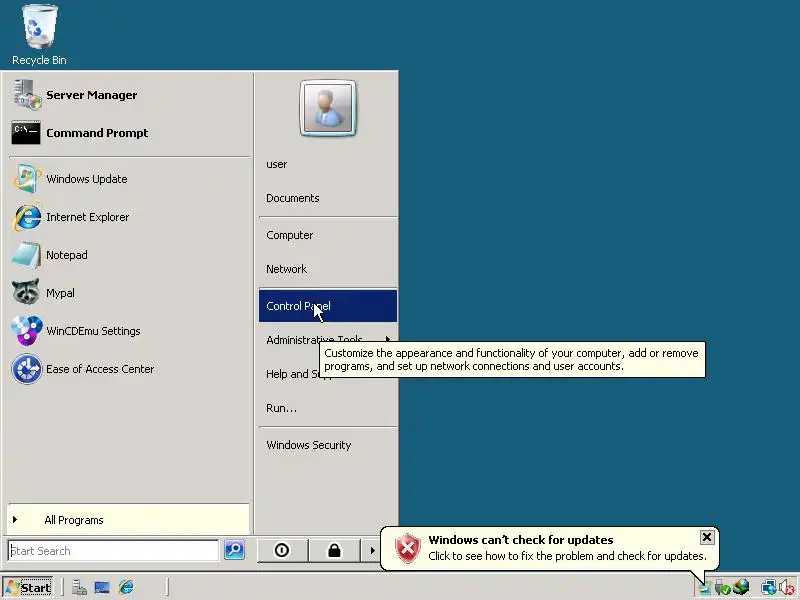The width and height of the screenshot is (800, 600).
Task: Open the user personal folder
Action: click(x=328, y=164)
